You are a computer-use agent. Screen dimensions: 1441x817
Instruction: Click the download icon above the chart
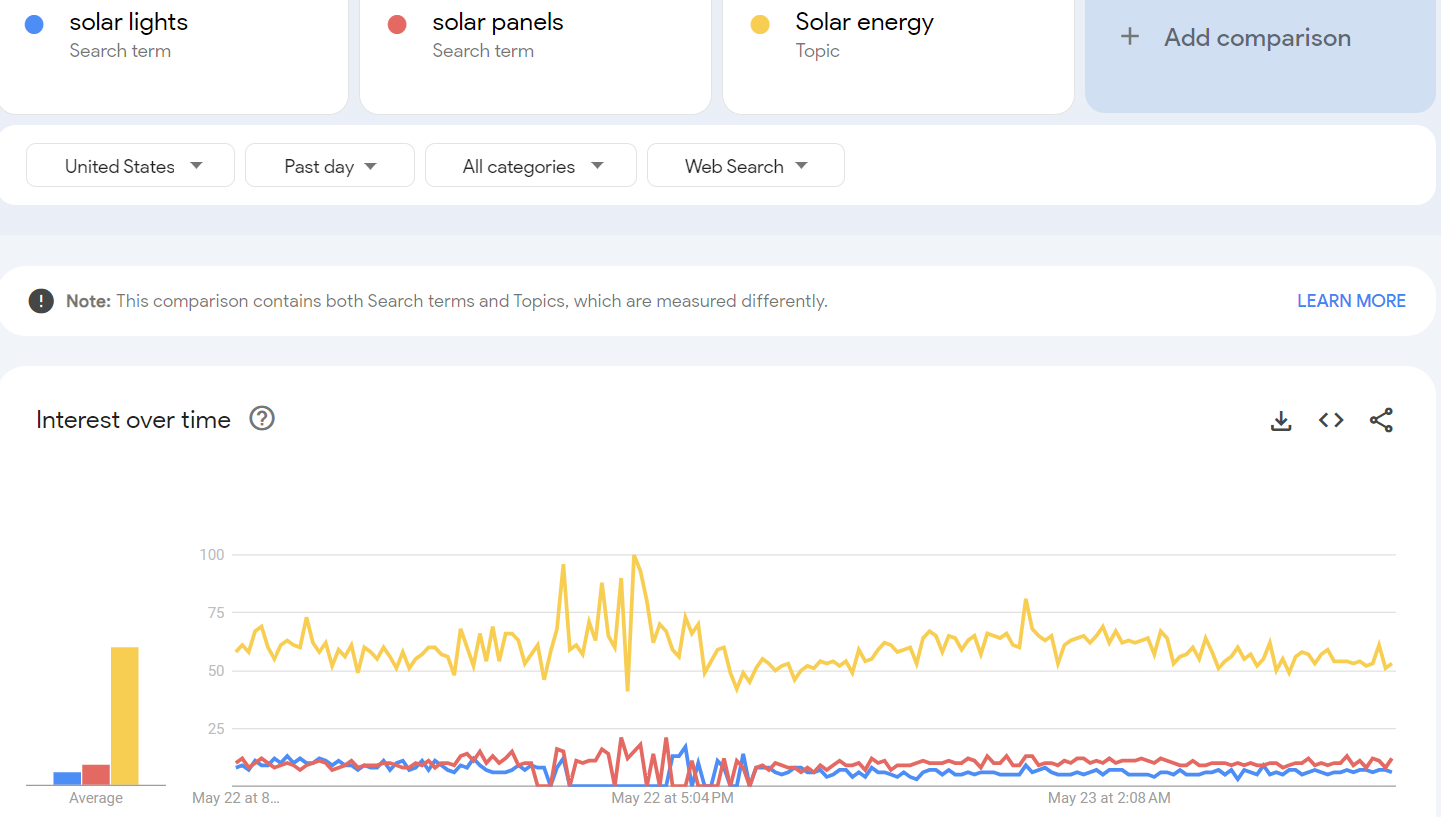click(1281, 420)
